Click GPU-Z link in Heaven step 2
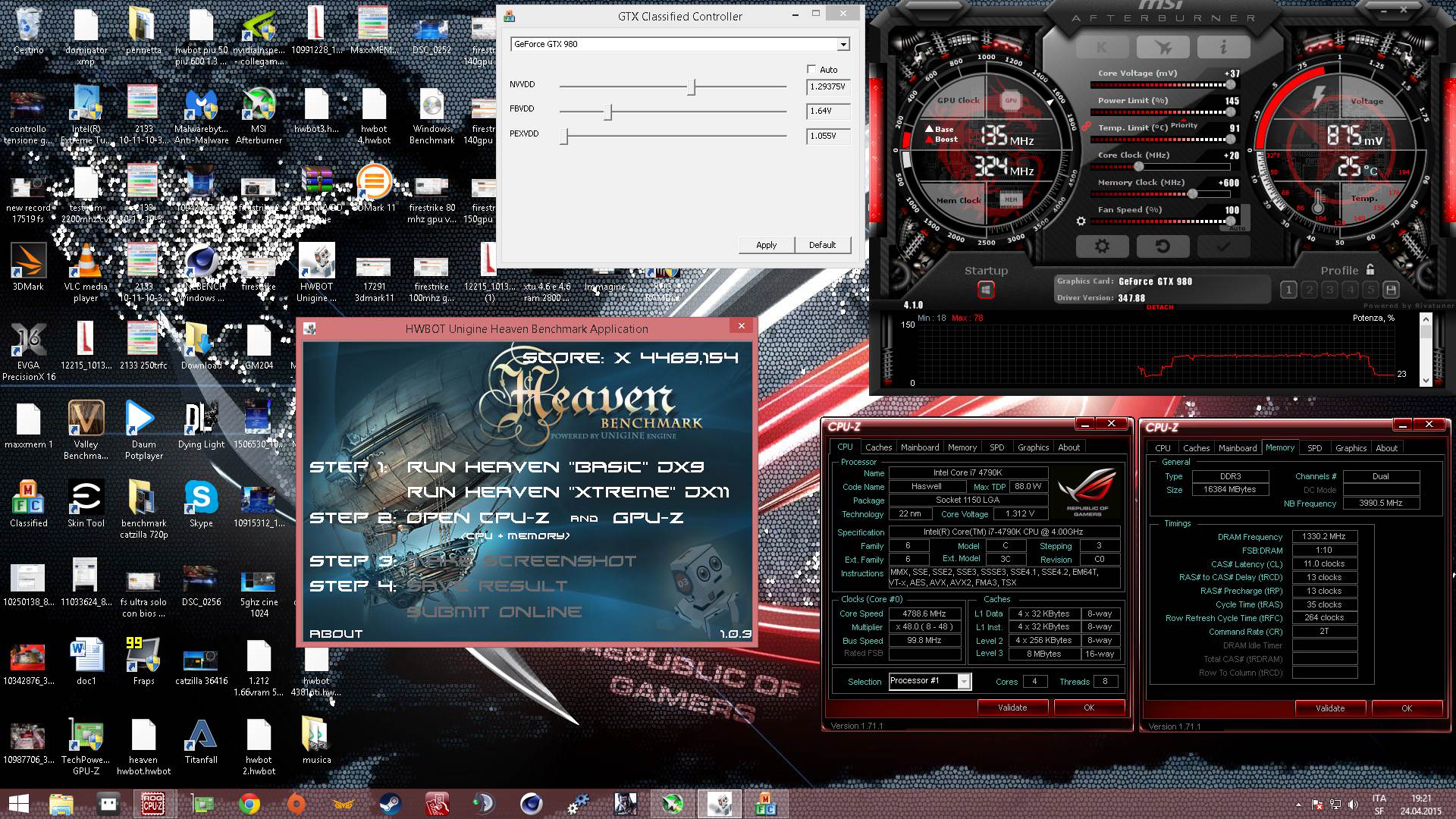 (x=648, y=518)
